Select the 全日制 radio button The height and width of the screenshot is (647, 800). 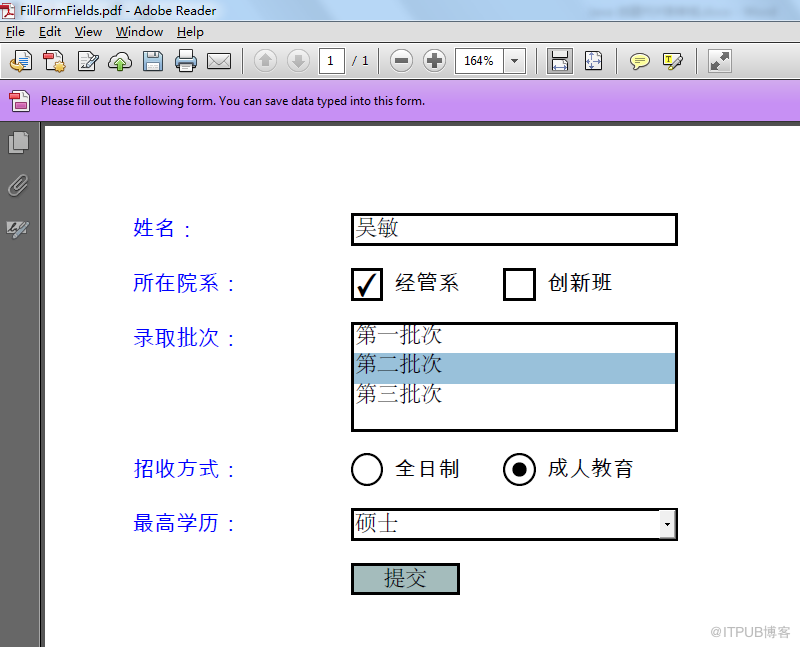367,469
